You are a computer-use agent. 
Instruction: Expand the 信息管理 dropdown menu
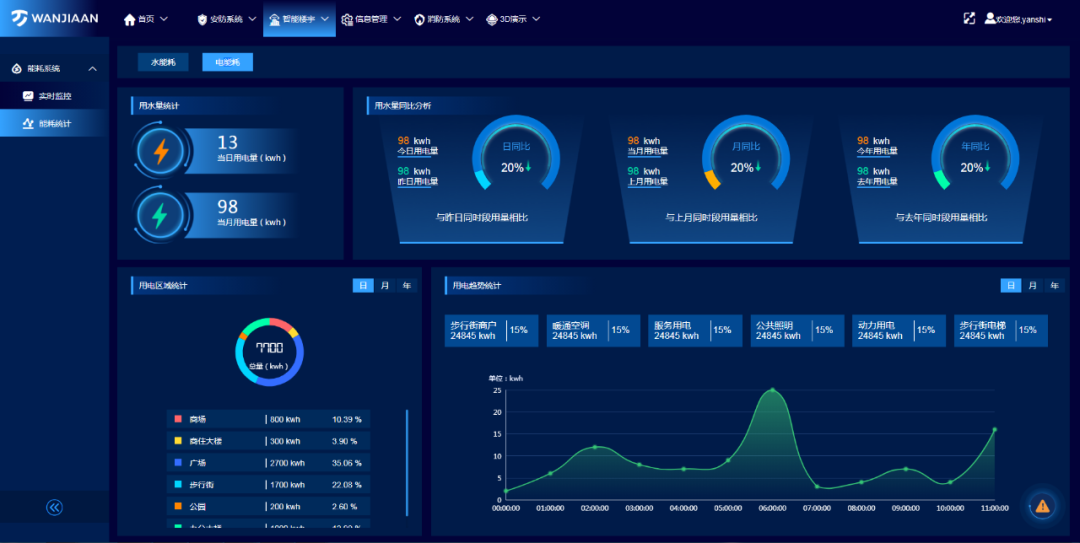click(397, 19)
